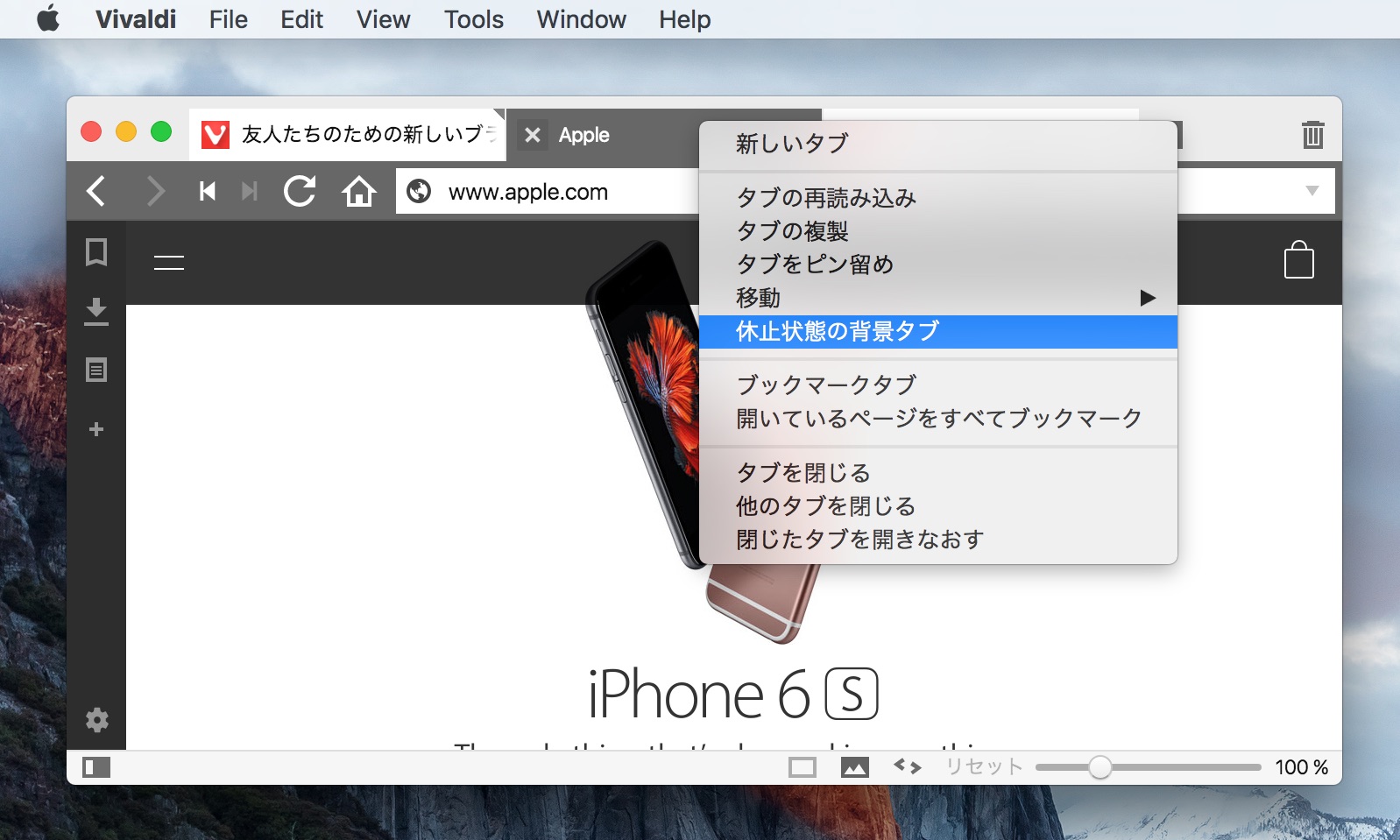Image resolution: width=1400 pixels, height=840 pixels.
Task: Open the Downloads panel
Action: tap(96, 311)
